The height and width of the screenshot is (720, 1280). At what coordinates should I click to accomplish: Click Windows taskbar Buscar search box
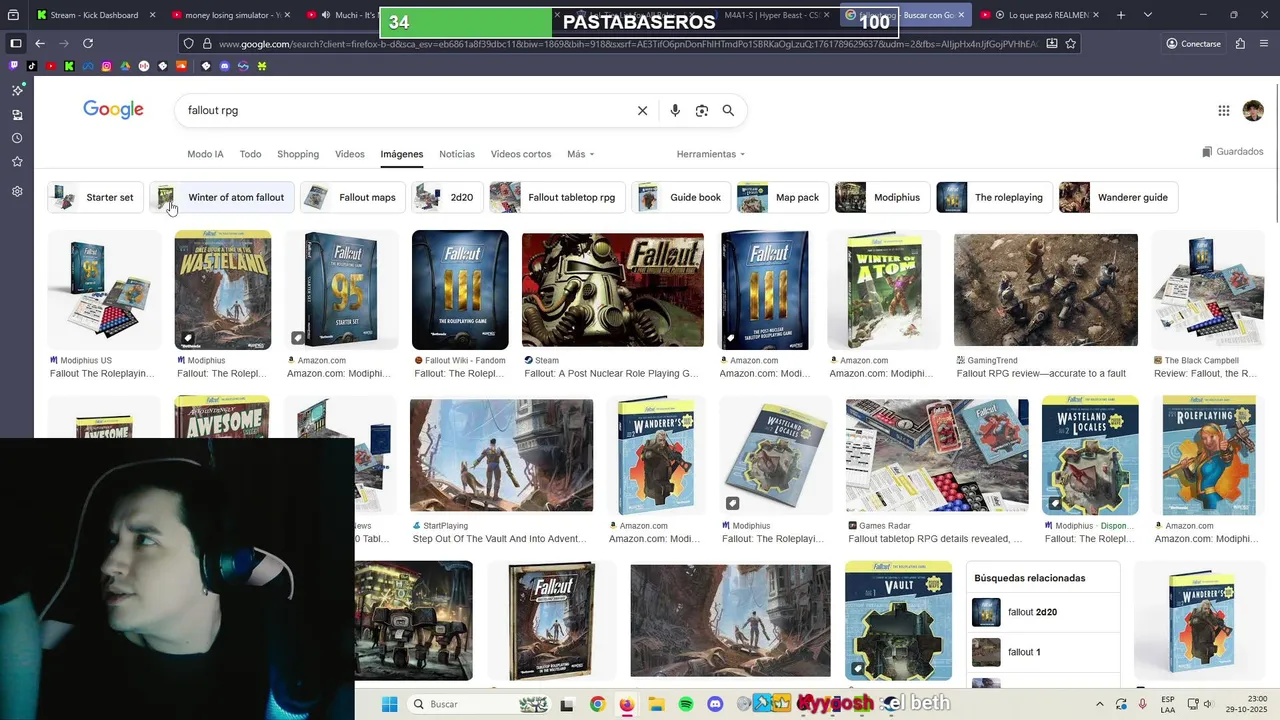pyautogui.click(x=478, y=704)
